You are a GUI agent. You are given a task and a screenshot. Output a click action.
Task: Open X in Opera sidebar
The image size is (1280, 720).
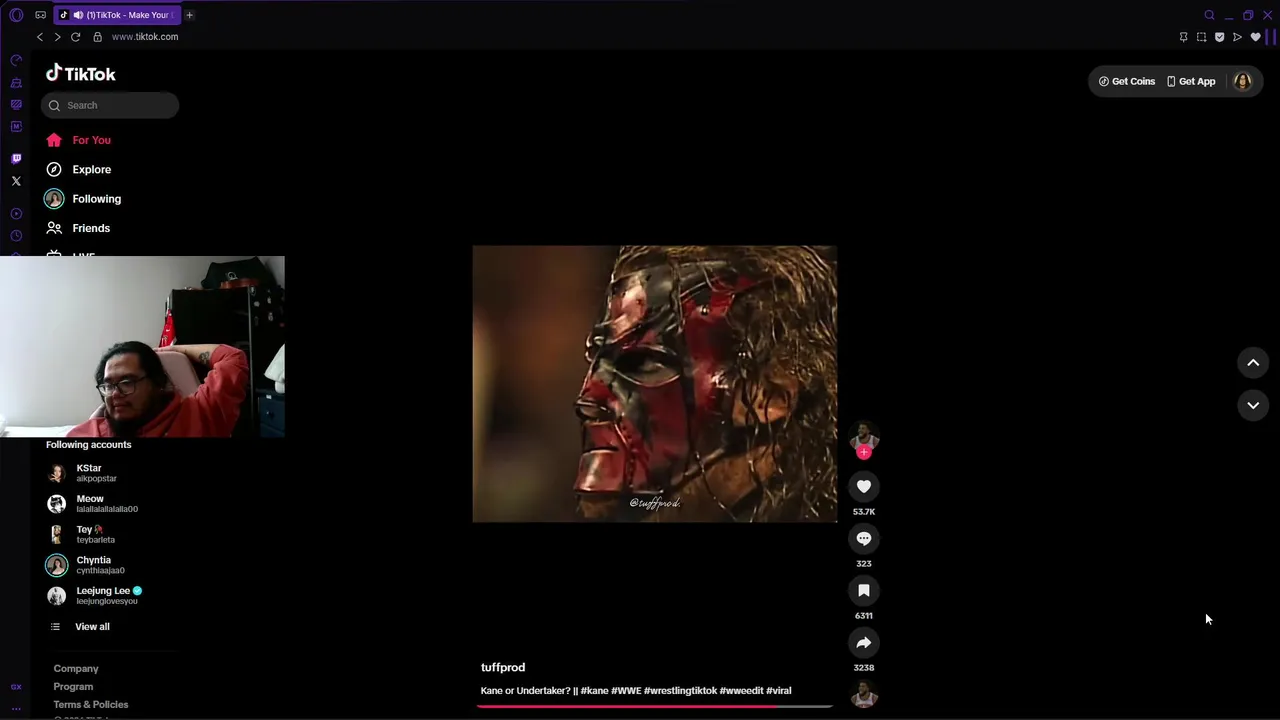[x=16, y=181]
